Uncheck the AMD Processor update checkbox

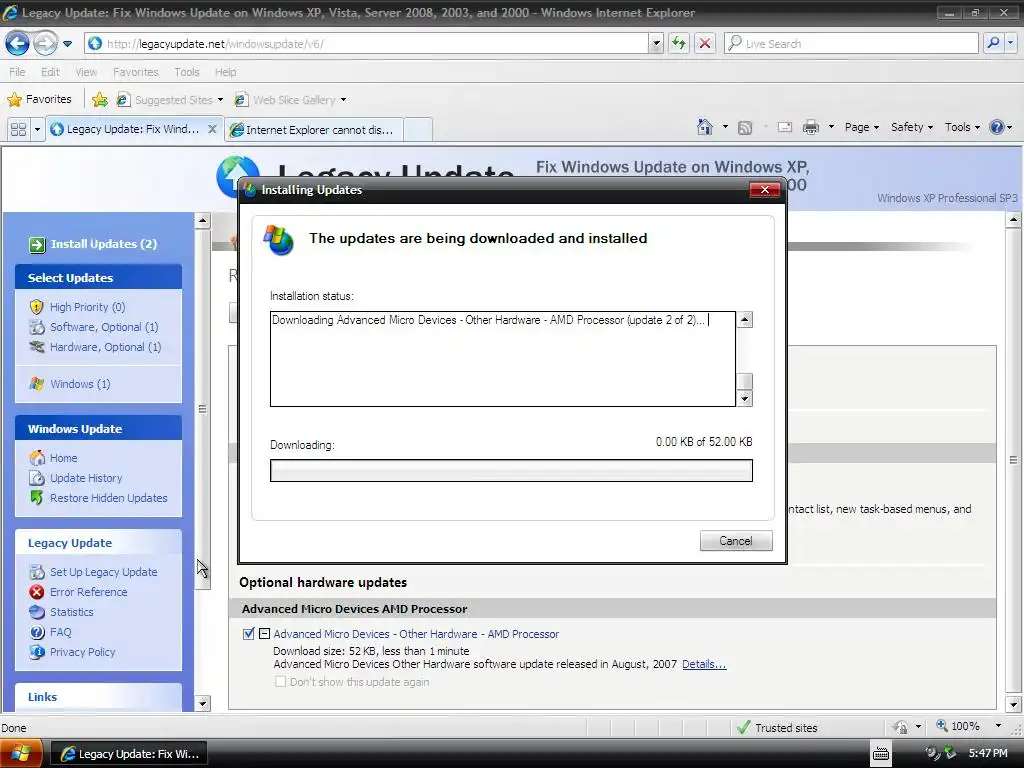tap(248, 633)
